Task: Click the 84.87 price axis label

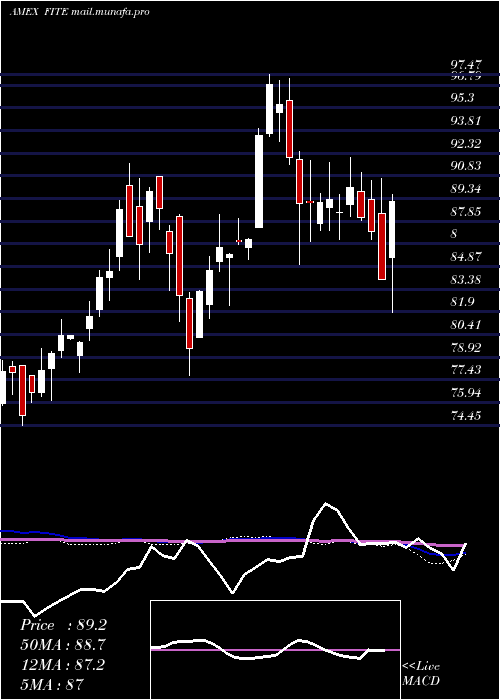Action: click(x=466, y=257)
